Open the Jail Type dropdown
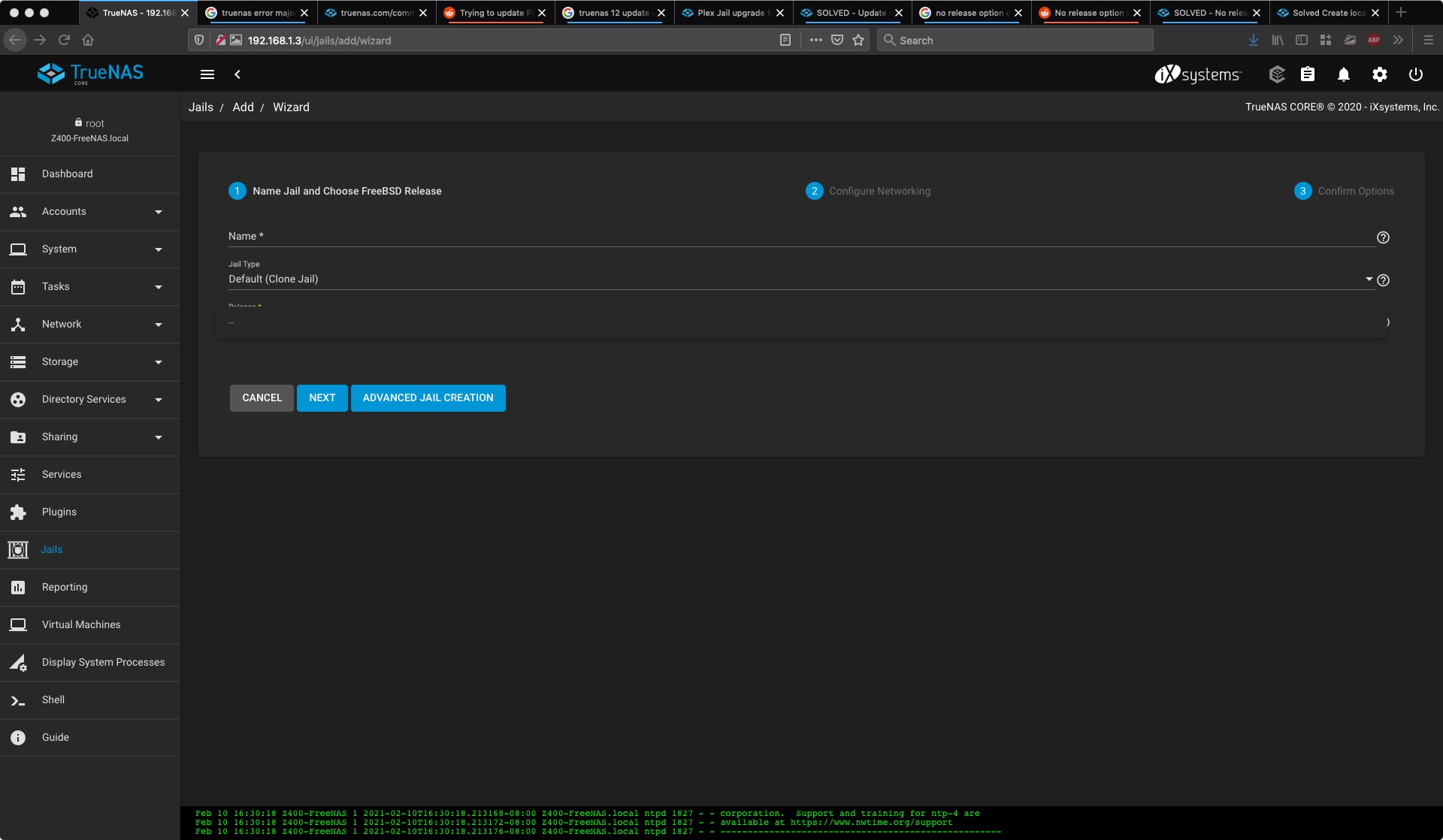Viewport: 1443px width, 840px height. 797,279
